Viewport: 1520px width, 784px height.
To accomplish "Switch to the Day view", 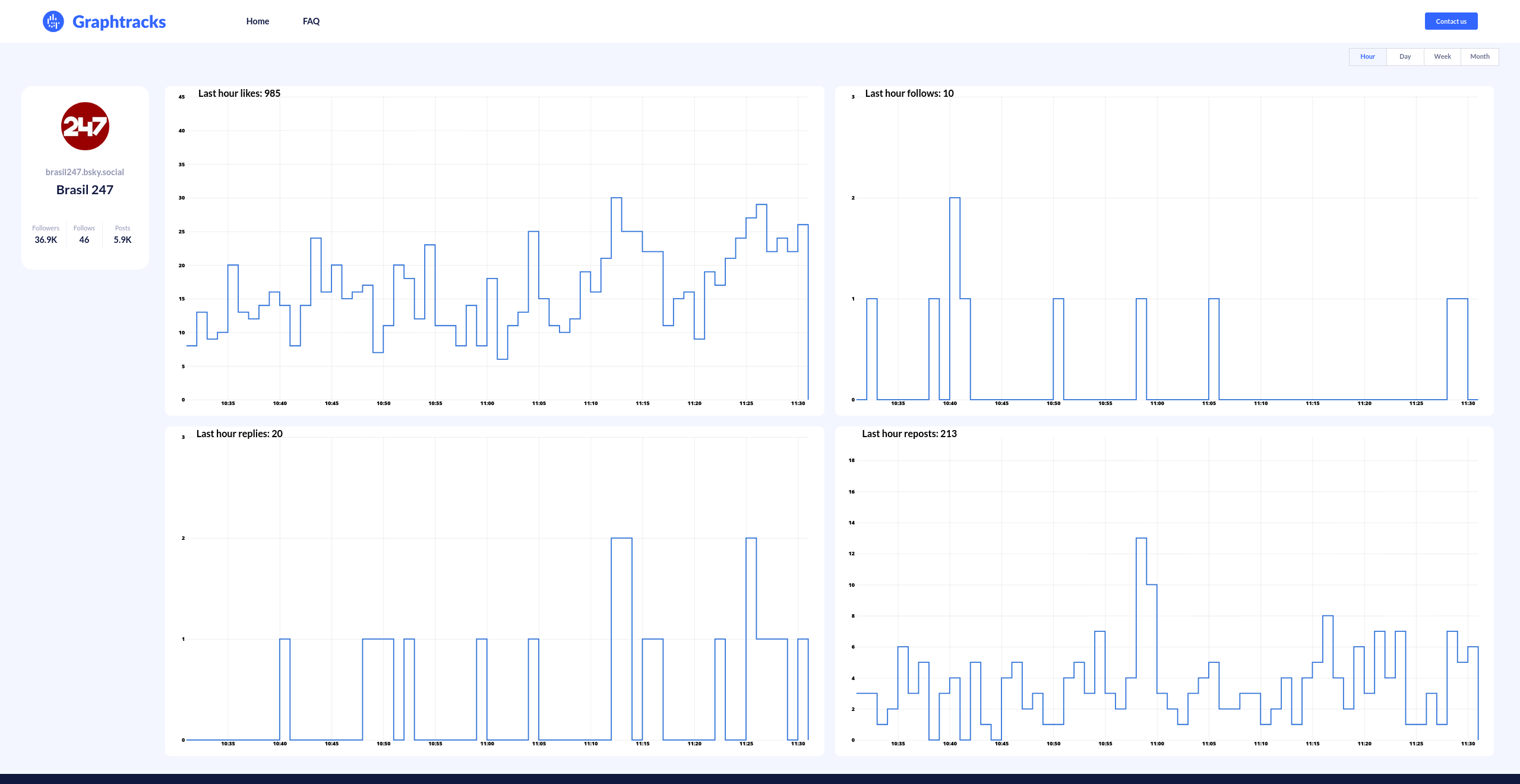I will pos(1405,56).
